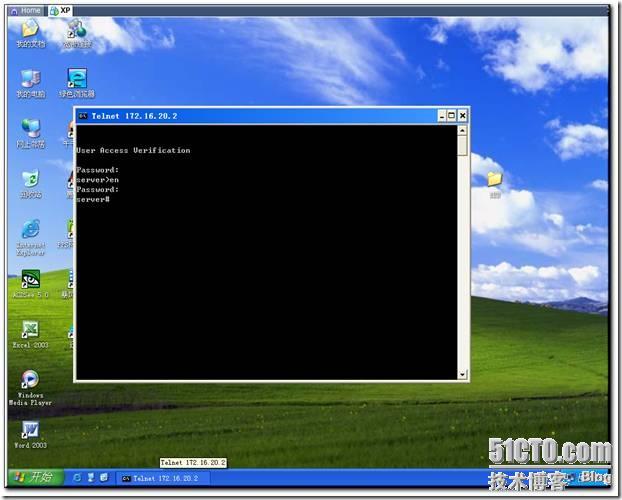This screenshot has height=500, width=622.
Task: Click the third quick launch icon
Action: click(x=104, y=477)
